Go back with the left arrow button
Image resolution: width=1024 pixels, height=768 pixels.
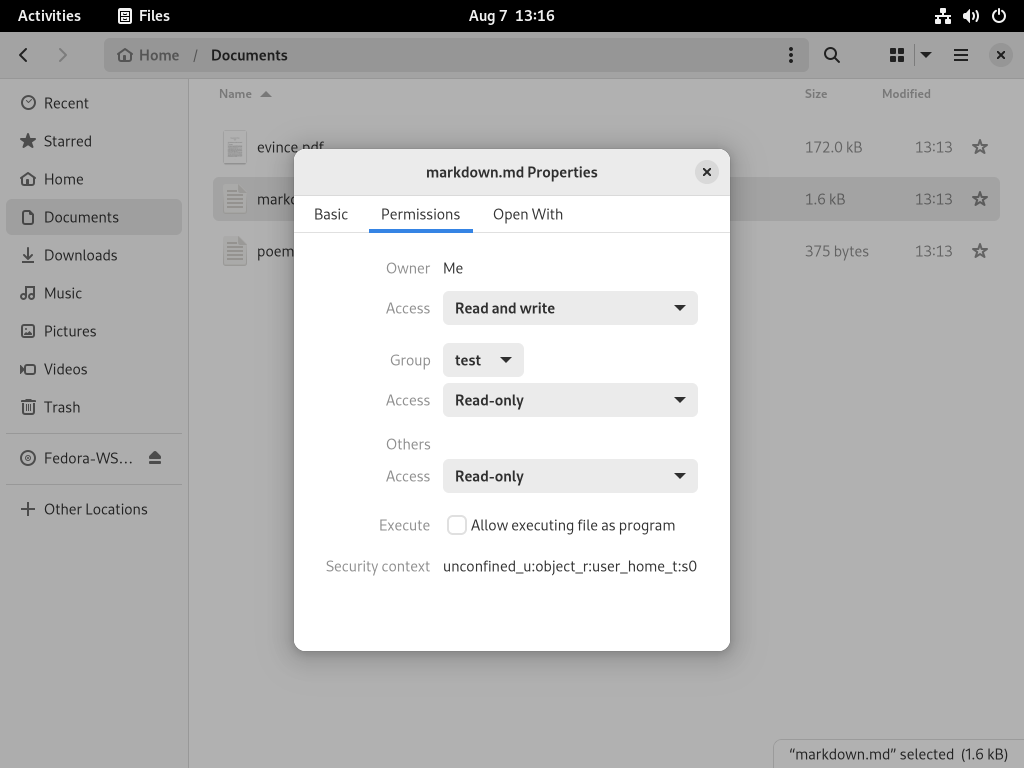(x=24, y=56)
